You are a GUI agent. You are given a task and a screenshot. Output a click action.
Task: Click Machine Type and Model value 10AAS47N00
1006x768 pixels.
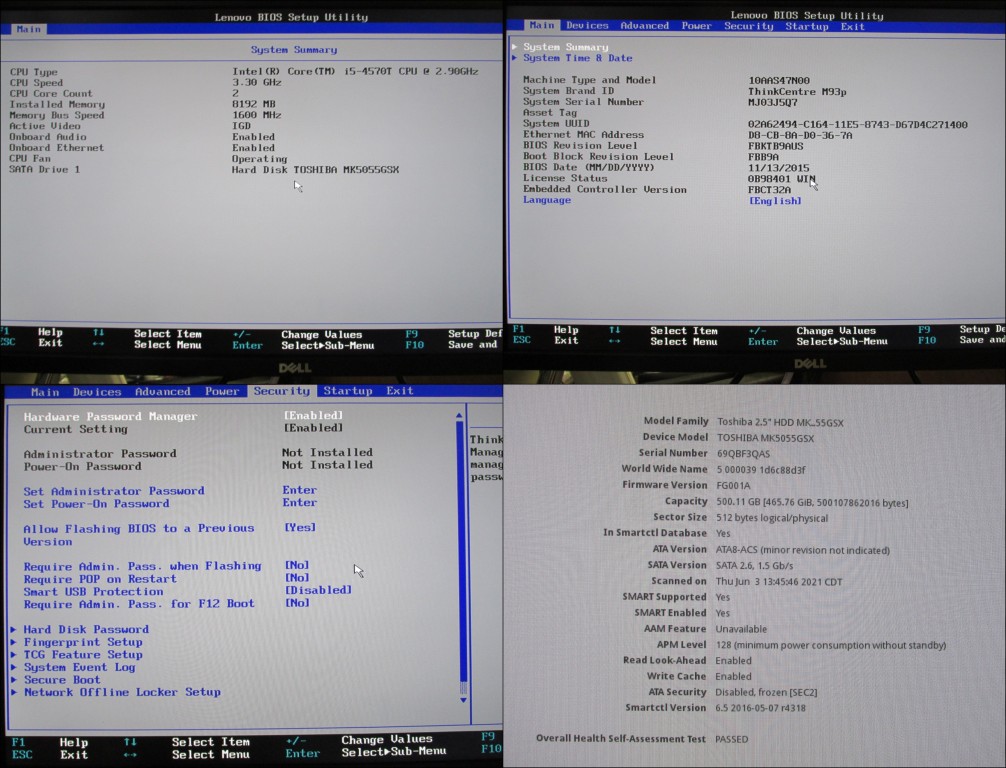pos(779,81)
